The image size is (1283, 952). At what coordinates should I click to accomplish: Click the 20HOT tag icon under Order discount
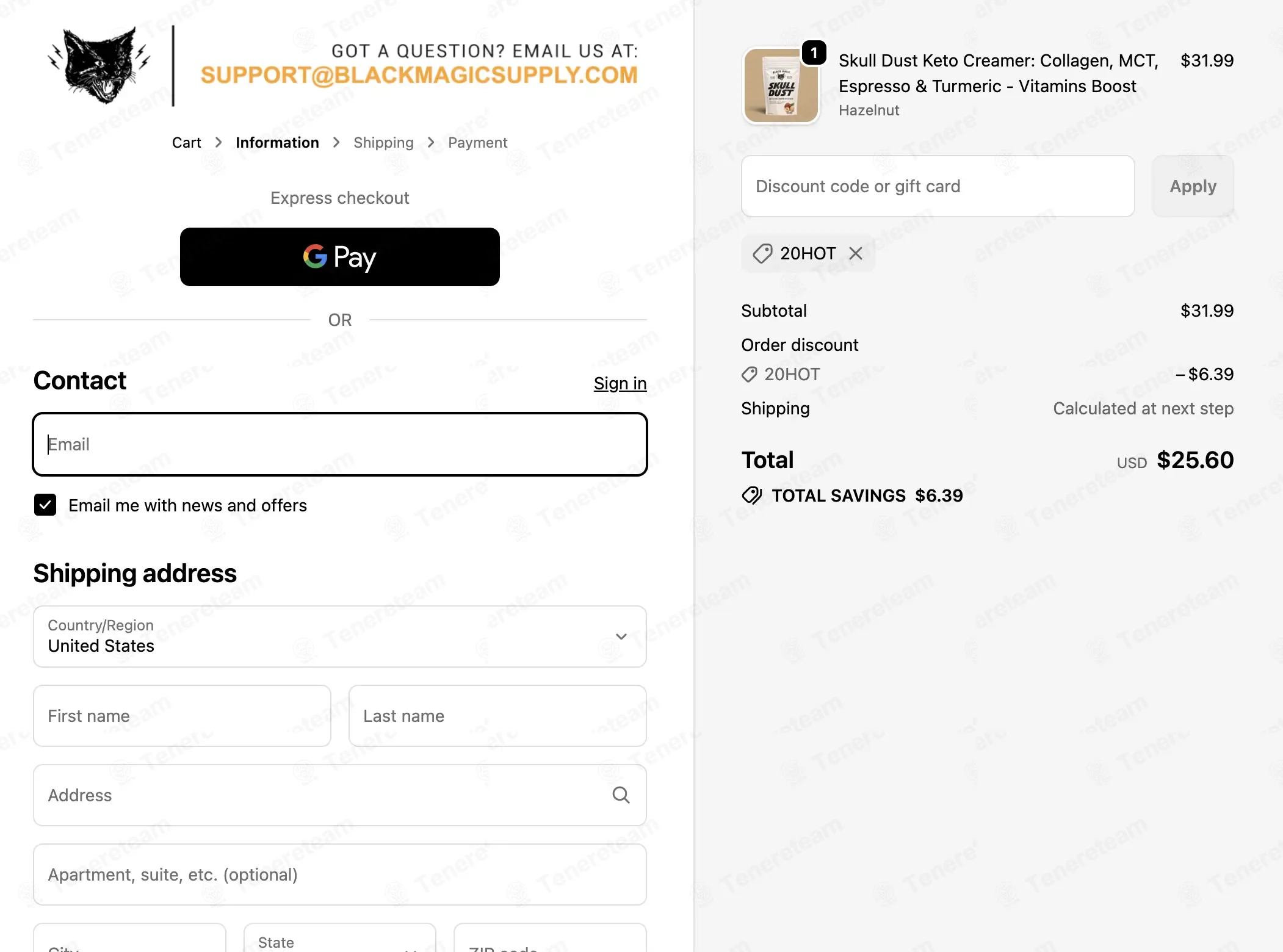(750, 374)
